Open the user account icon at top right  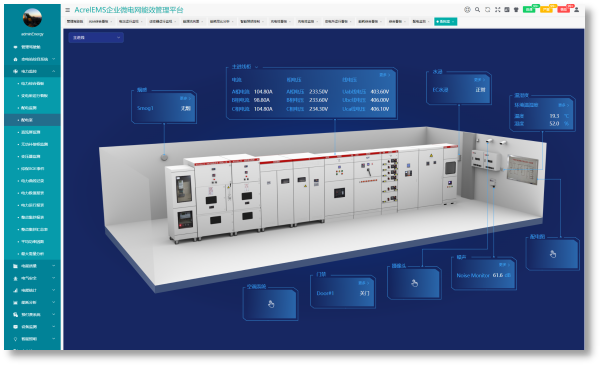click(x=576, y=10)
